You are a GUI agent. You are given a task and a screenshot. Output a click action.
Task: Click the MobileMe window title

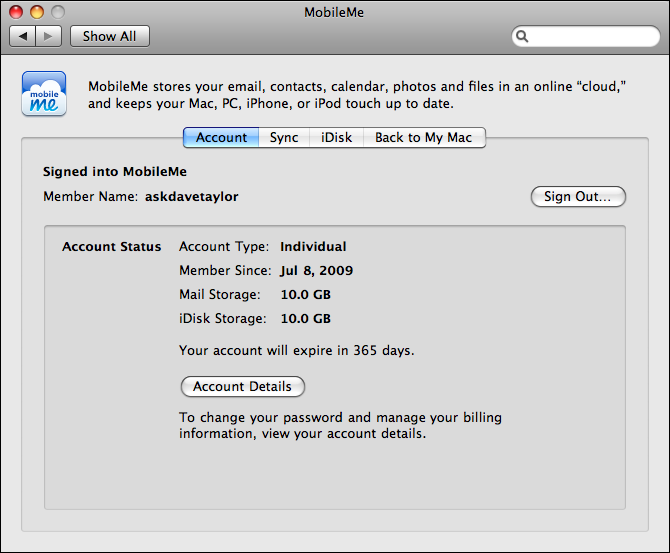tap(334, 12)
